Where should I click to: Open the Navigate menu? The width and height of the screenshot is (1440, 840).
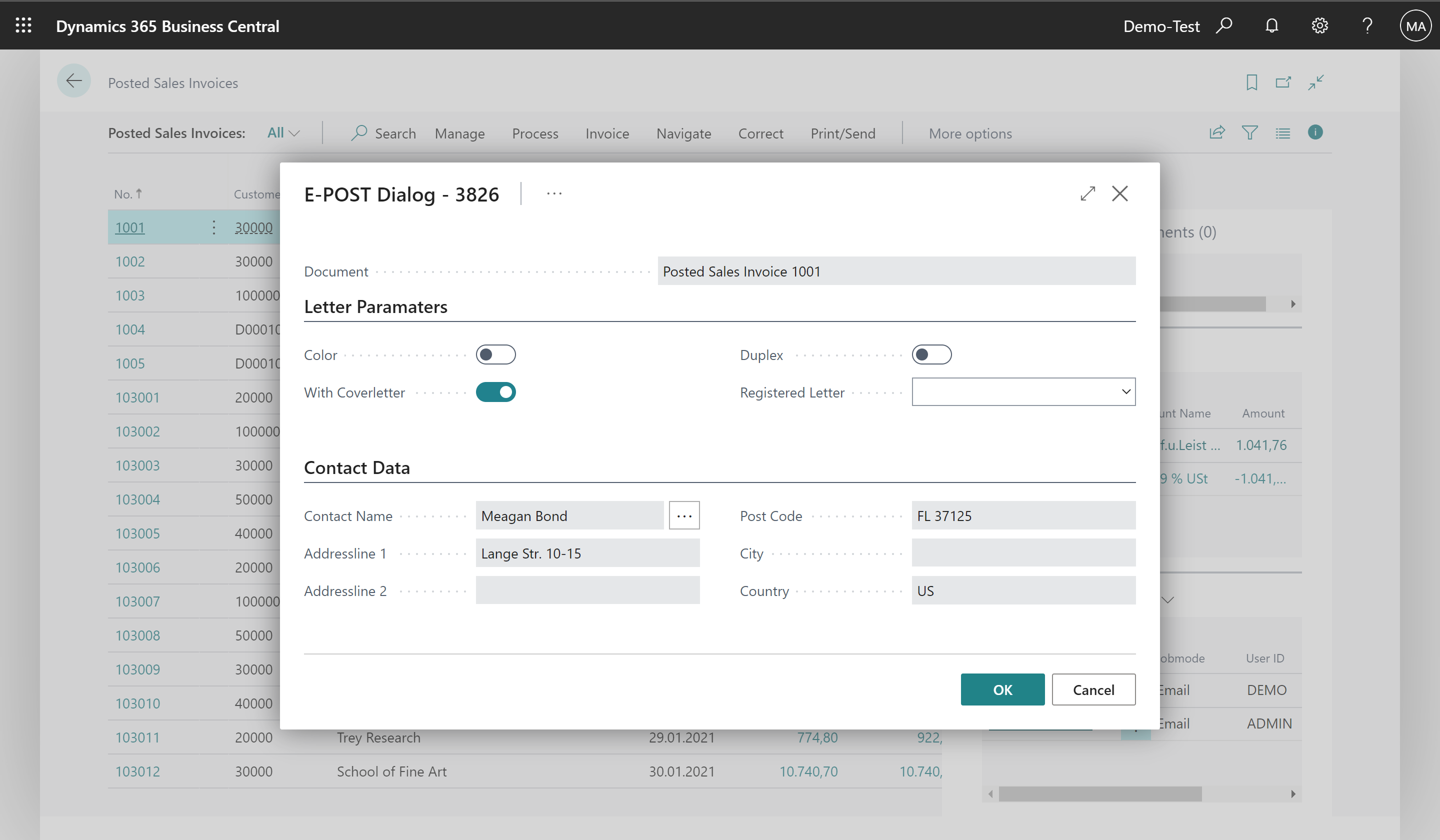[x=683, y=133]
